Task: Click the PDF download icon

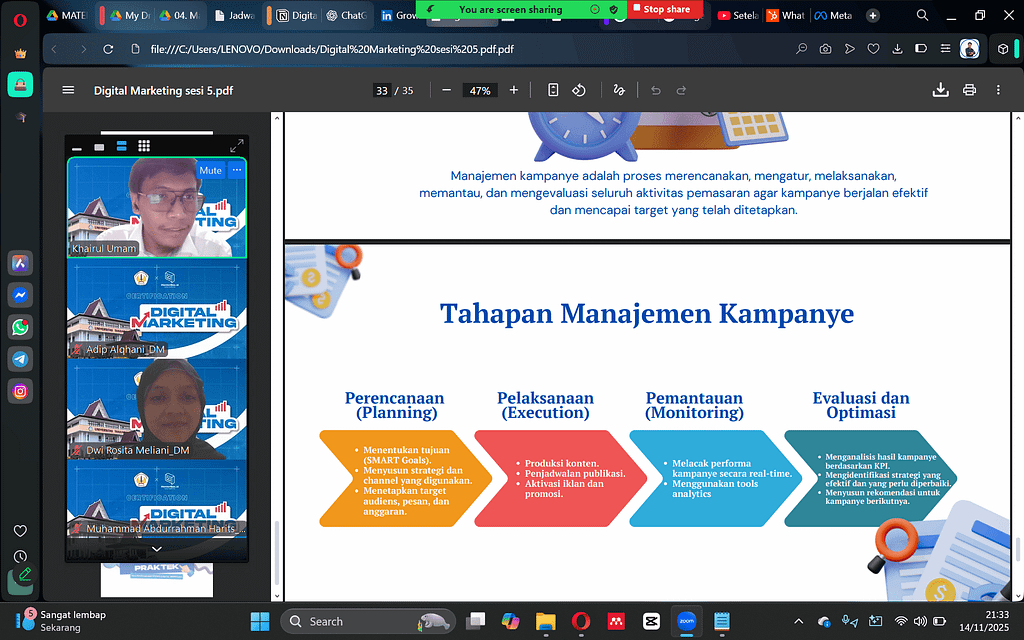Action: pos(940,90)
